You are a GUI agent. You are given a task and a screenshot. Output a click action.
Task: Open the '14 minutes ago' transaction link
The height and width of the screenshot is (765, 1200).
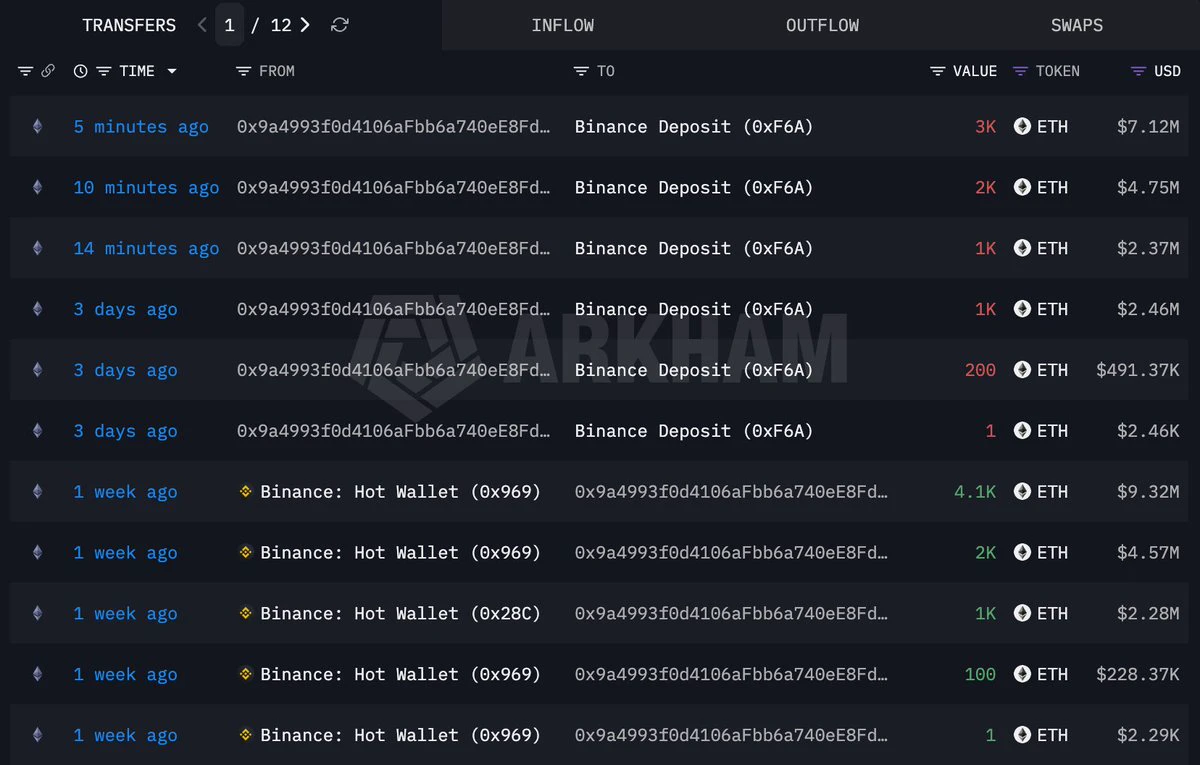(146, 248)
